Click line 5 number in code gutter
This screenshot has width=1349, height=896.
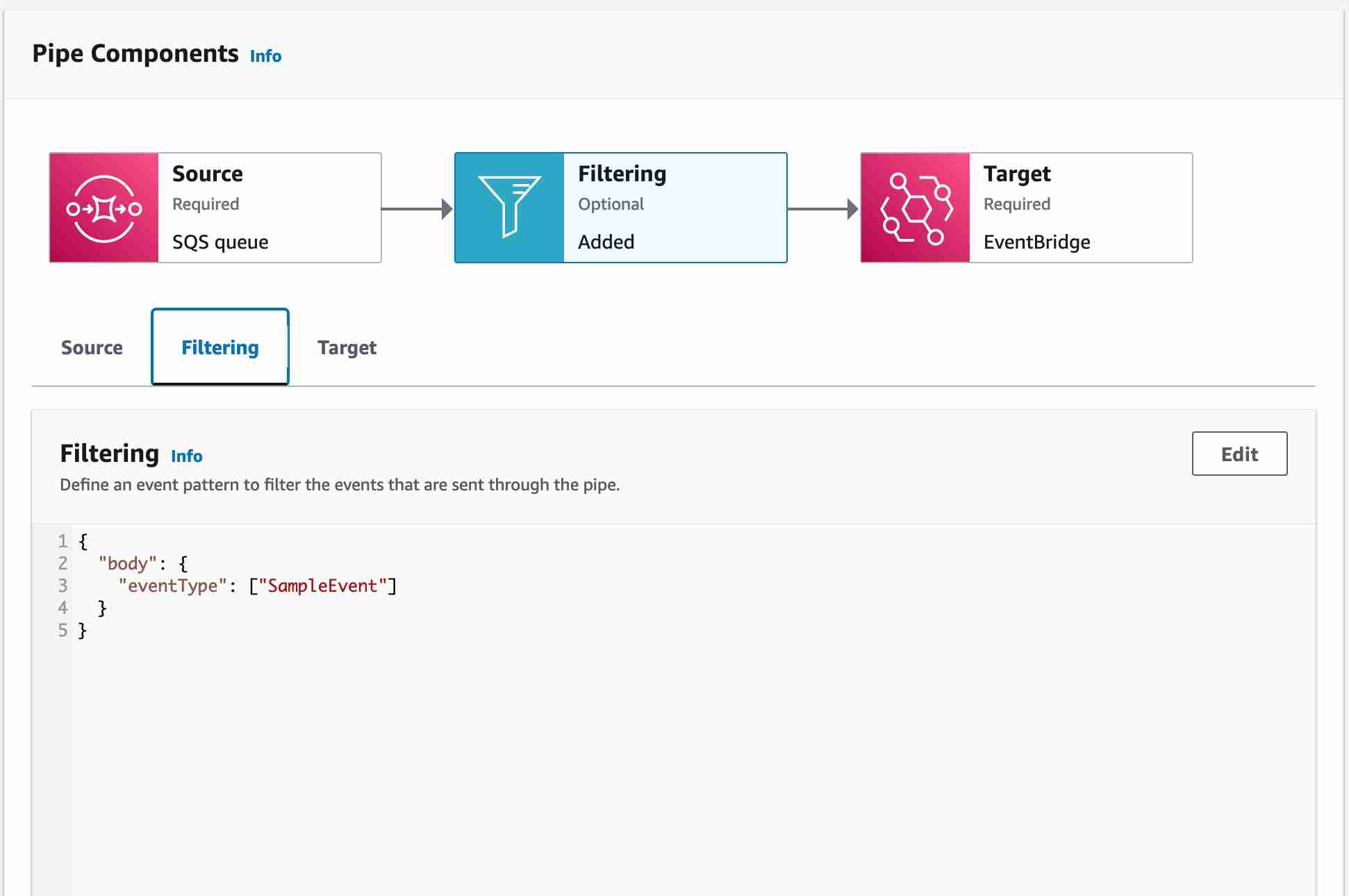63,630
